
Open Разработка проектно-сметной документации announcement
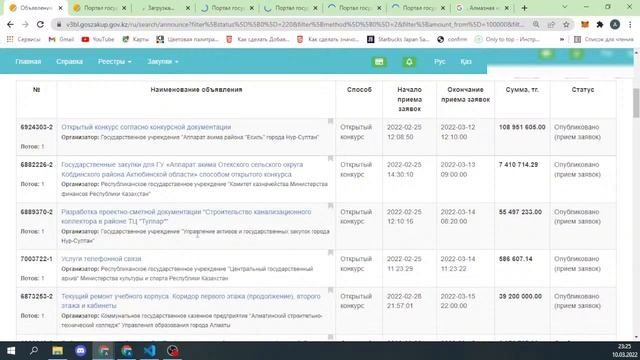tap(186, 216)
